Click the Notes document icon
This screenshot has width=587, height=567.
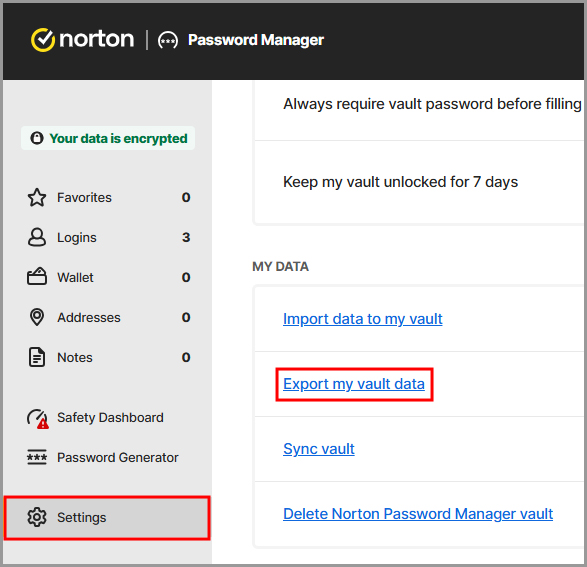[x=37, y=357]
